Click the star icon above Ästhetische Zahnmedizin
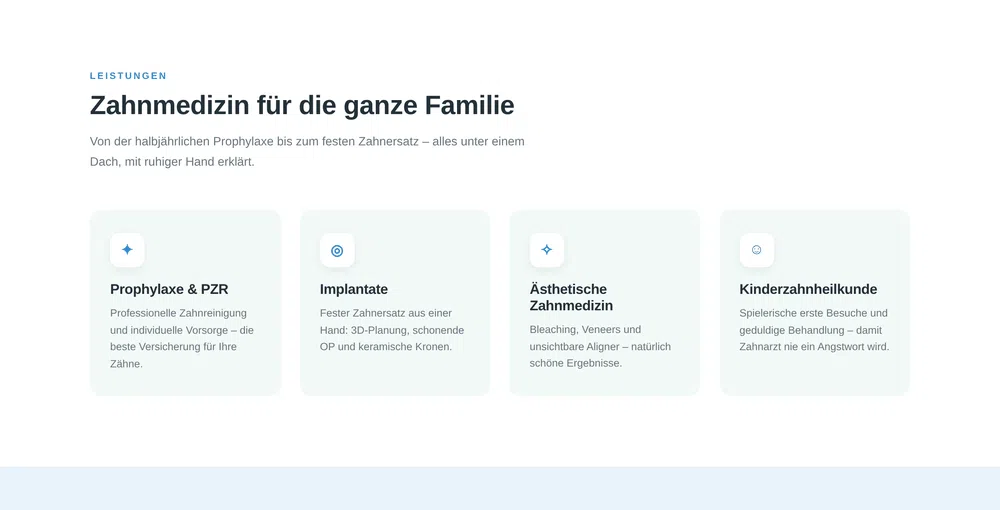The width and height of the screenshot is (1000, 510). [x=547, y=250]
